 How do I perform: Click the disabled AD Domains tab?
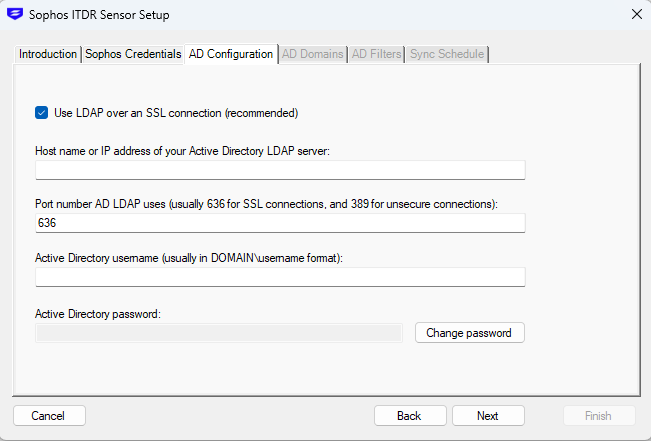(x=313, y=54)
